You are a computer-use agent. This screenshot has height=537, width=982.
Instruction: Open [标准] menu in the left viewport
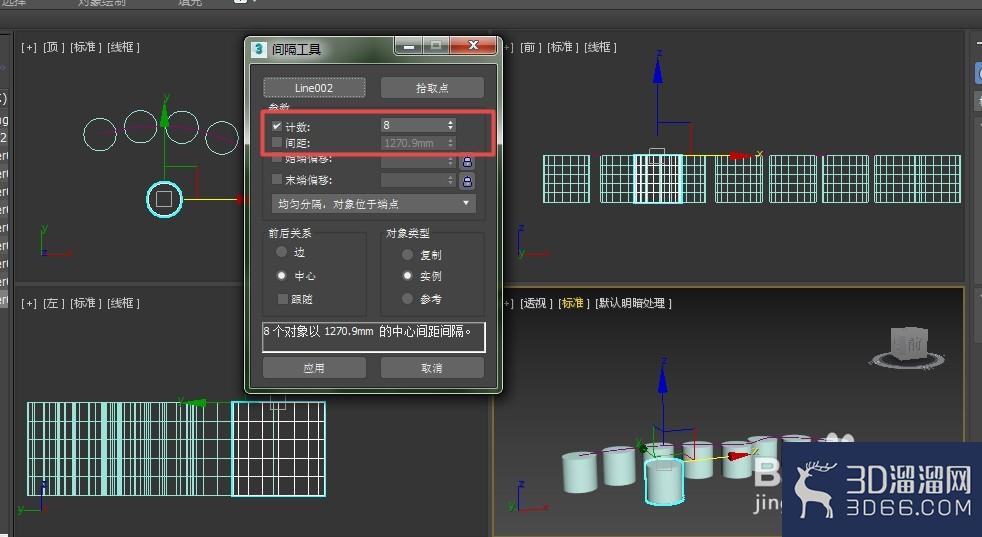[x=86, y=303]
